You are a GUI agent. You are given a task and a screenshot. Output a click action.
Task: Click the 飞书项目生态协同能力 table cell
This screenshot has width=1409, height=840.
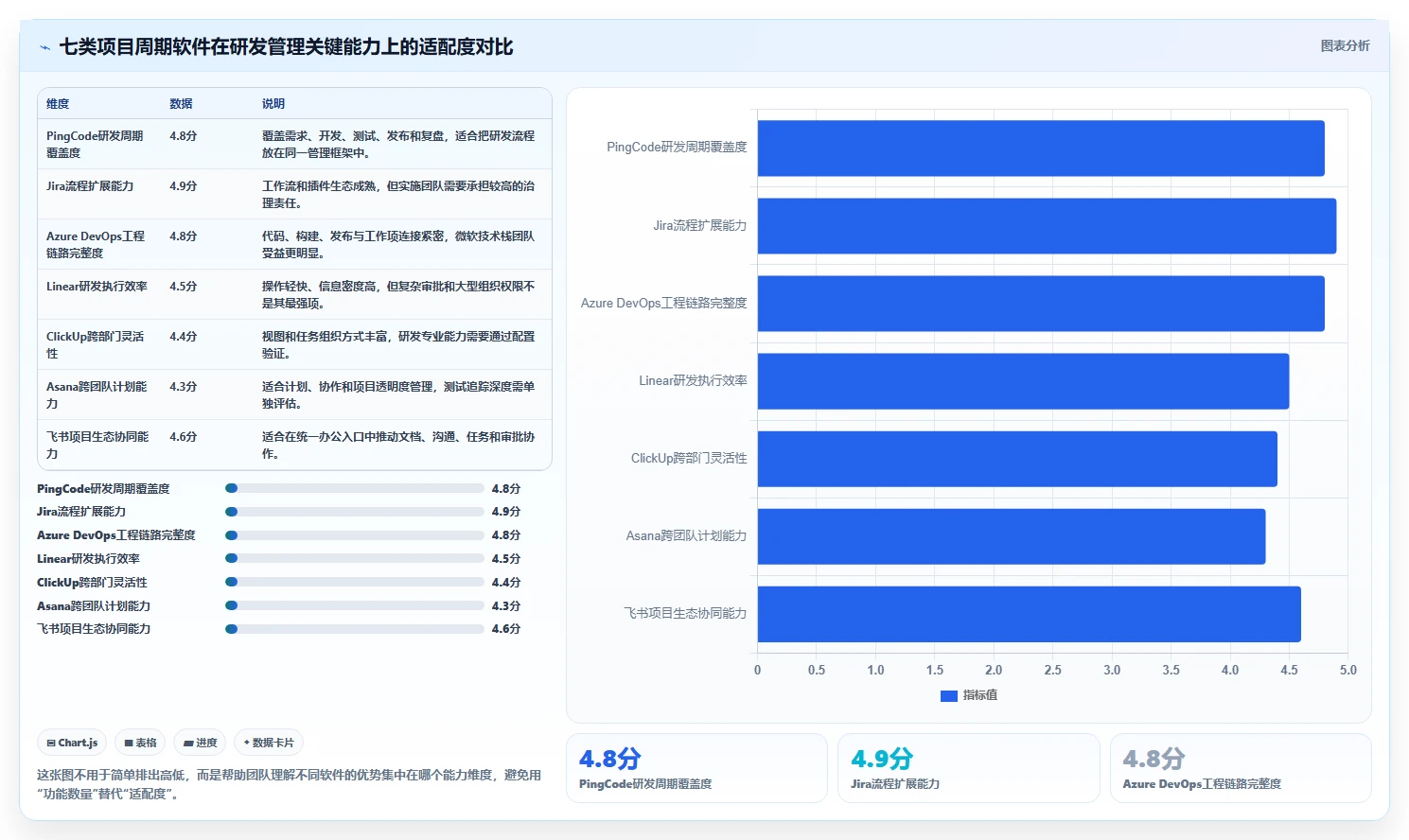click(97, 445)
